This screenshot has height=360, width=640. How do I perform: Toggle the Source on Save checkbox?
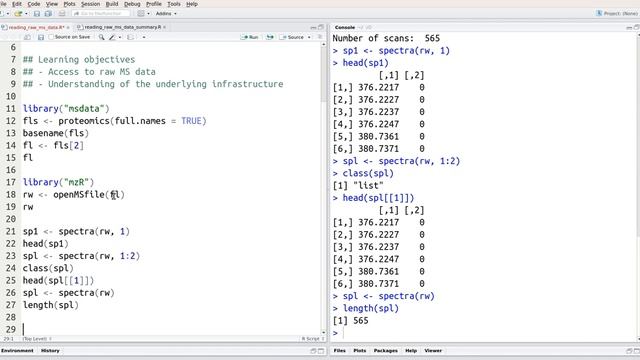pos(51,37)
